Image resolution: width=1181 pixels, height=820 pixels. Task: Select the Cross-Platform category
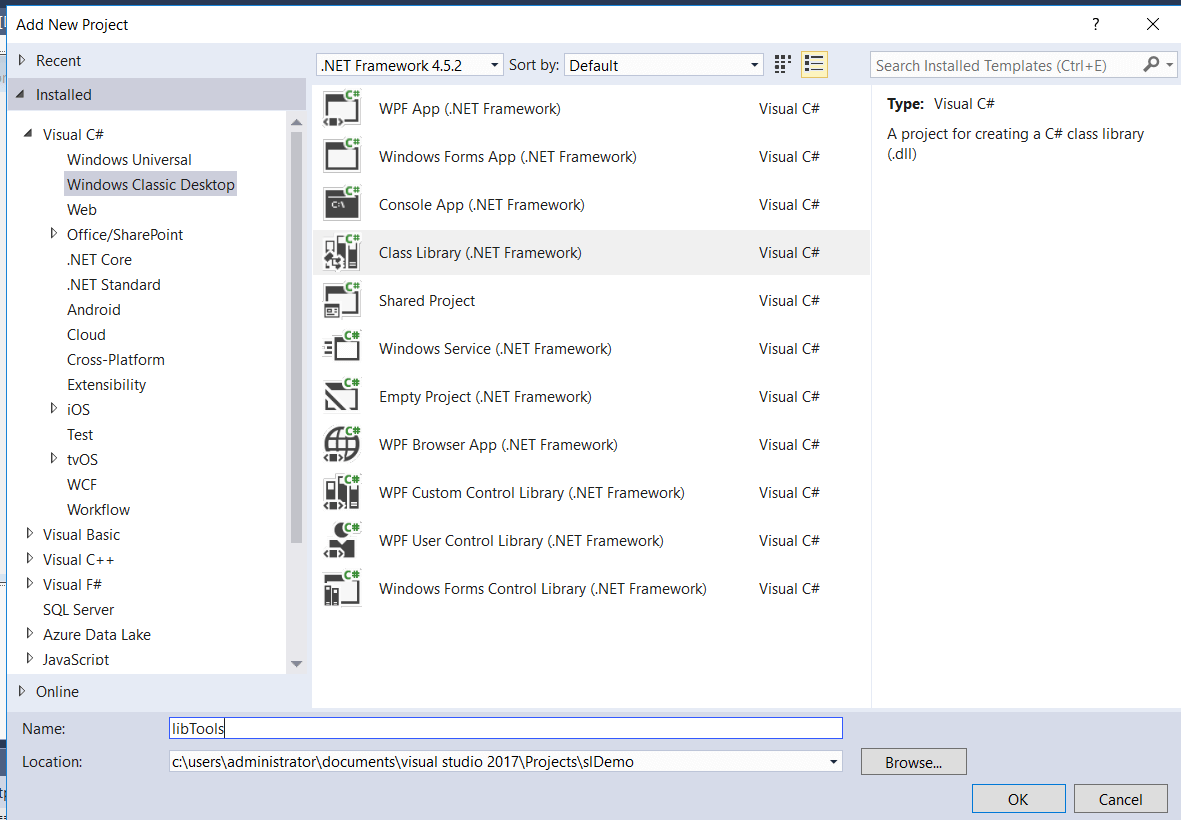(115, 359)
